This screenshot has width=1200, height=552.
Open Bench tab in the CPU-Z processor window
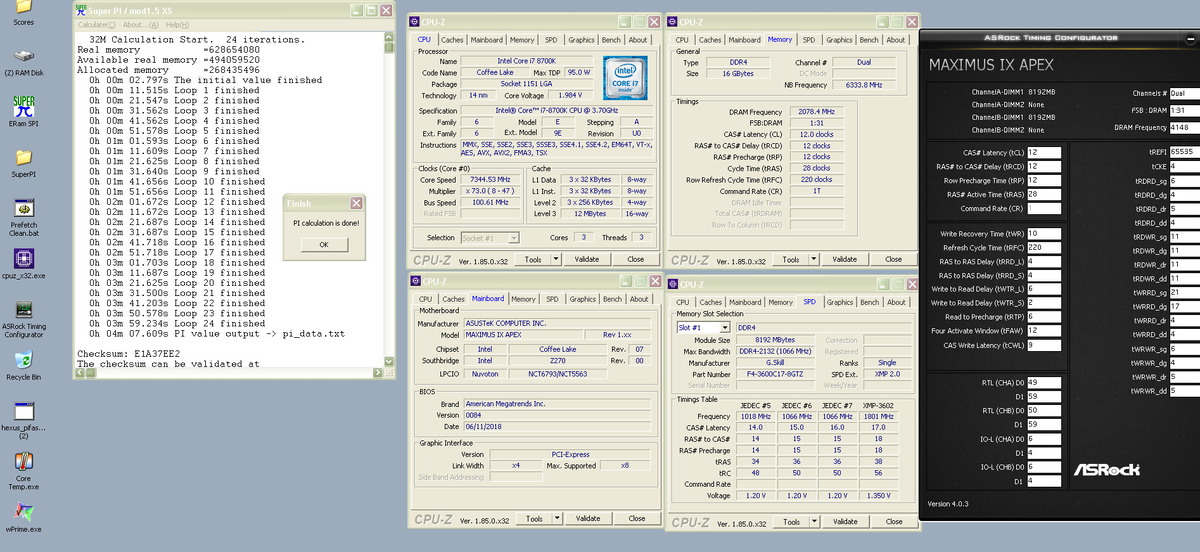coord(610,40)
